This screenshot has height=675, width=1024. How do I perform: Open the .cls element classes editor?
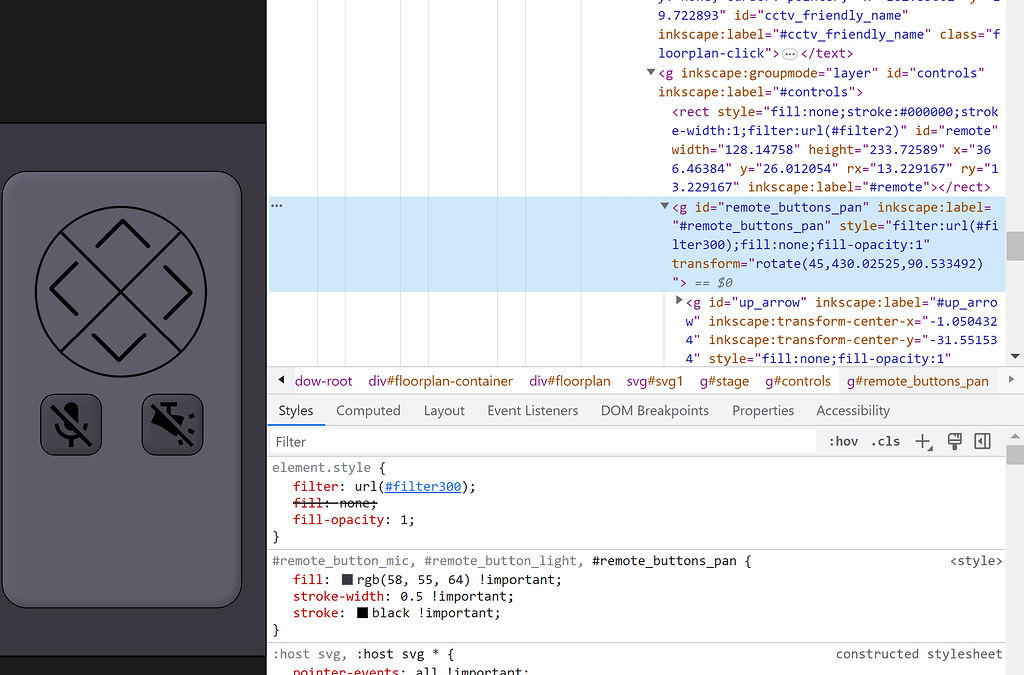885,441
